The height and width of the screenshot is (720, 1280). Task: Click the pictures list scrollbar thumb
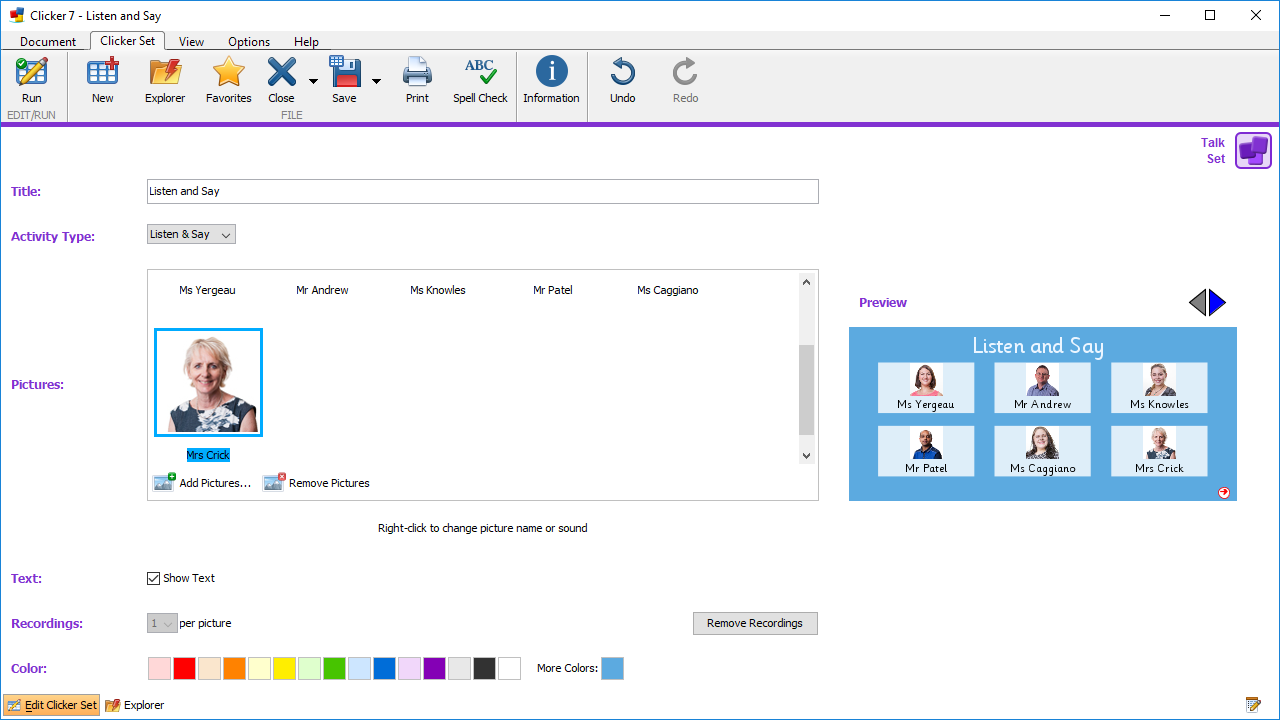807,390
